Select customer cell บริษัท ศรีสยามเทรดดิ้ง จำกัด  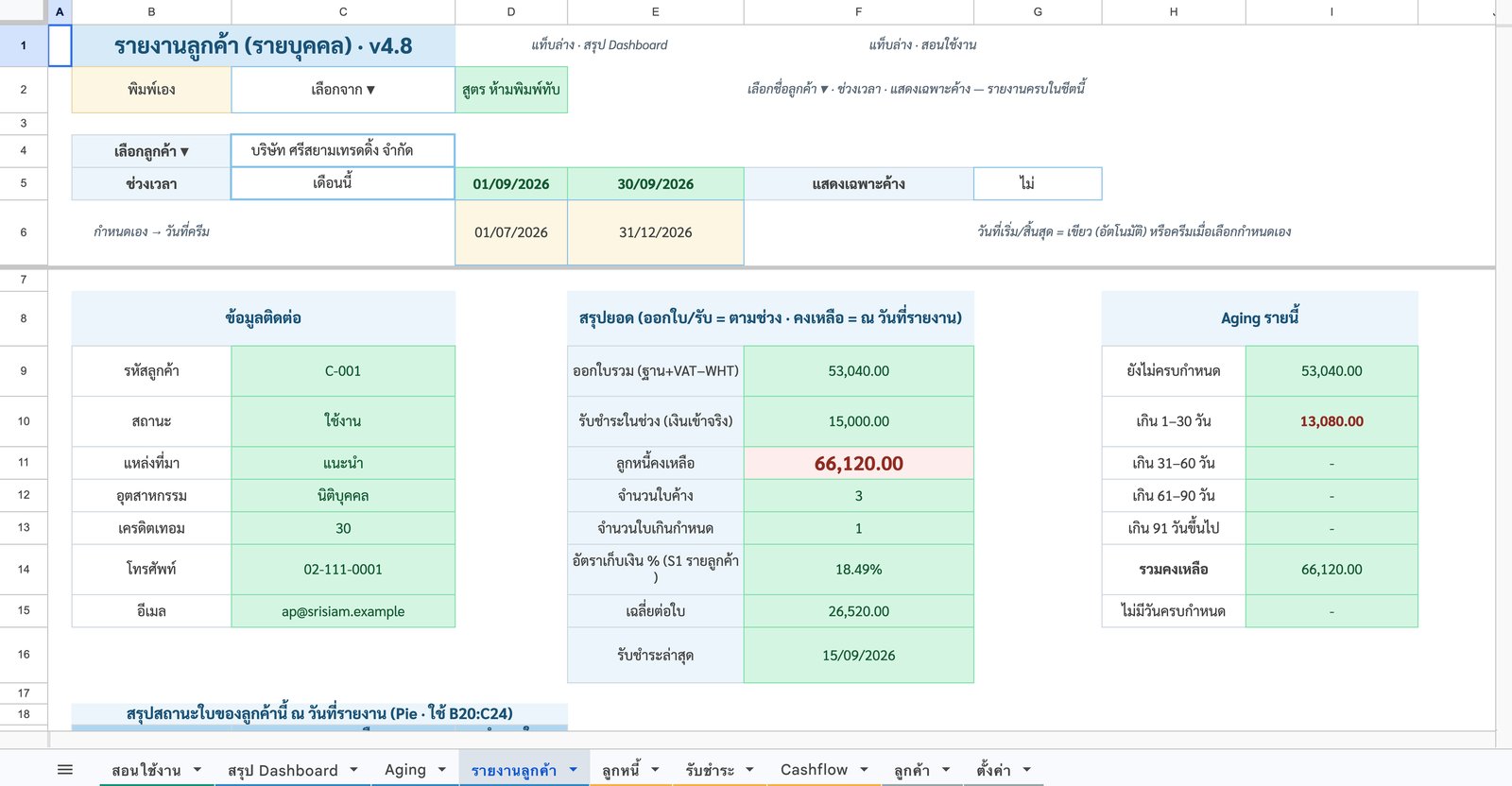pos(343,150)
